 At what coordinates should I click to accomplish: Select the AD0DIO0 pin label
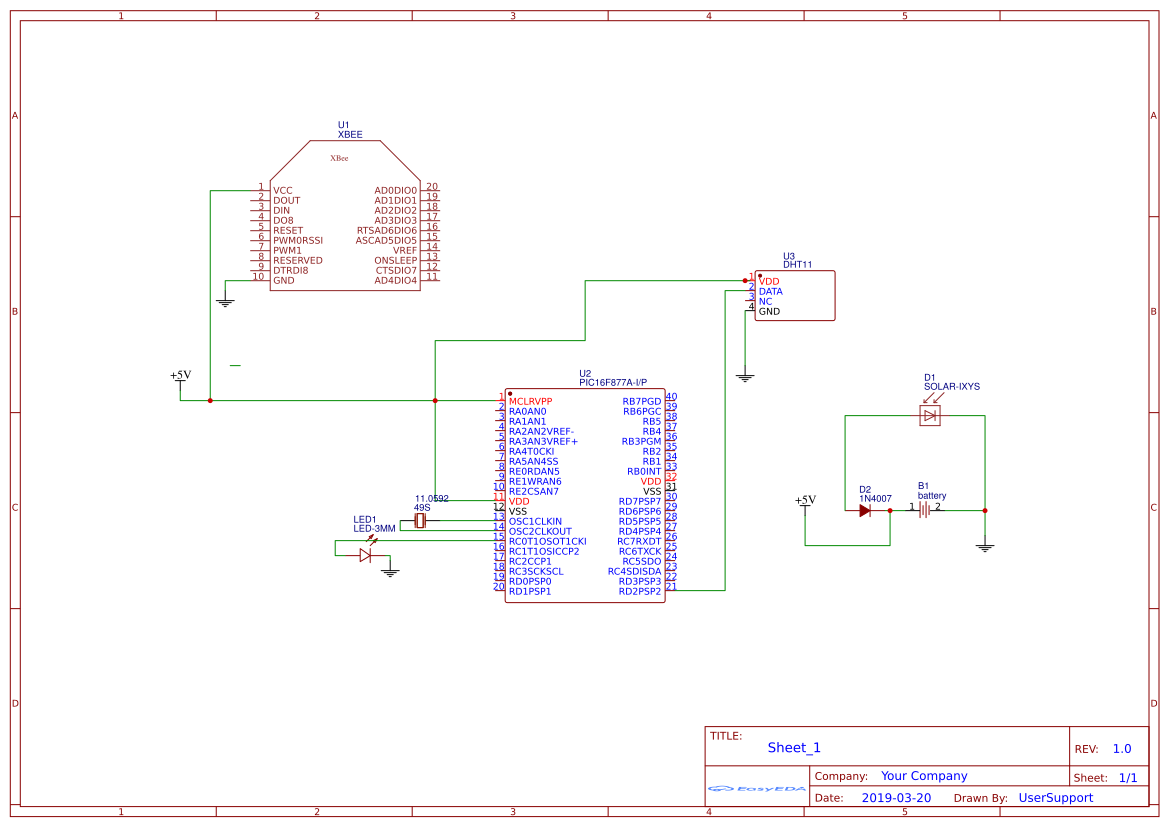coord(396,191)
